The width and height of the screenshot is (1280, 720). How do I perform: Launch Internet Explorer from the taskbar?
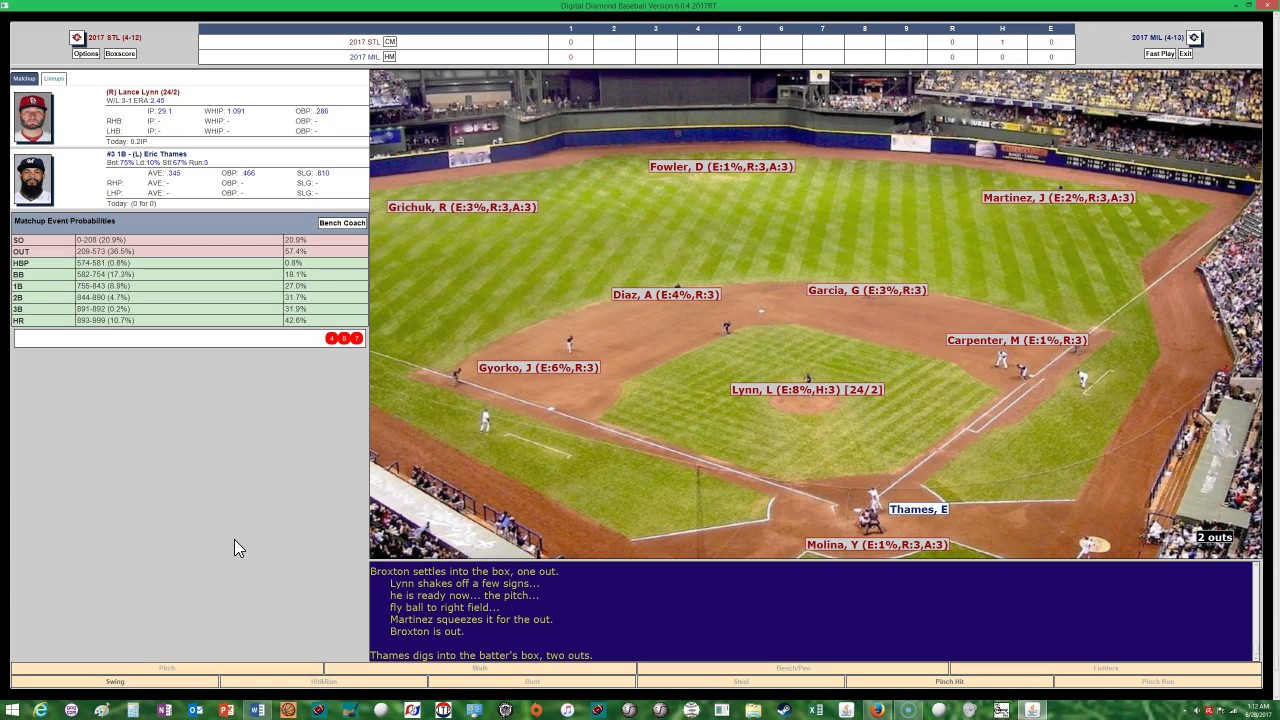tap(40, 710)
